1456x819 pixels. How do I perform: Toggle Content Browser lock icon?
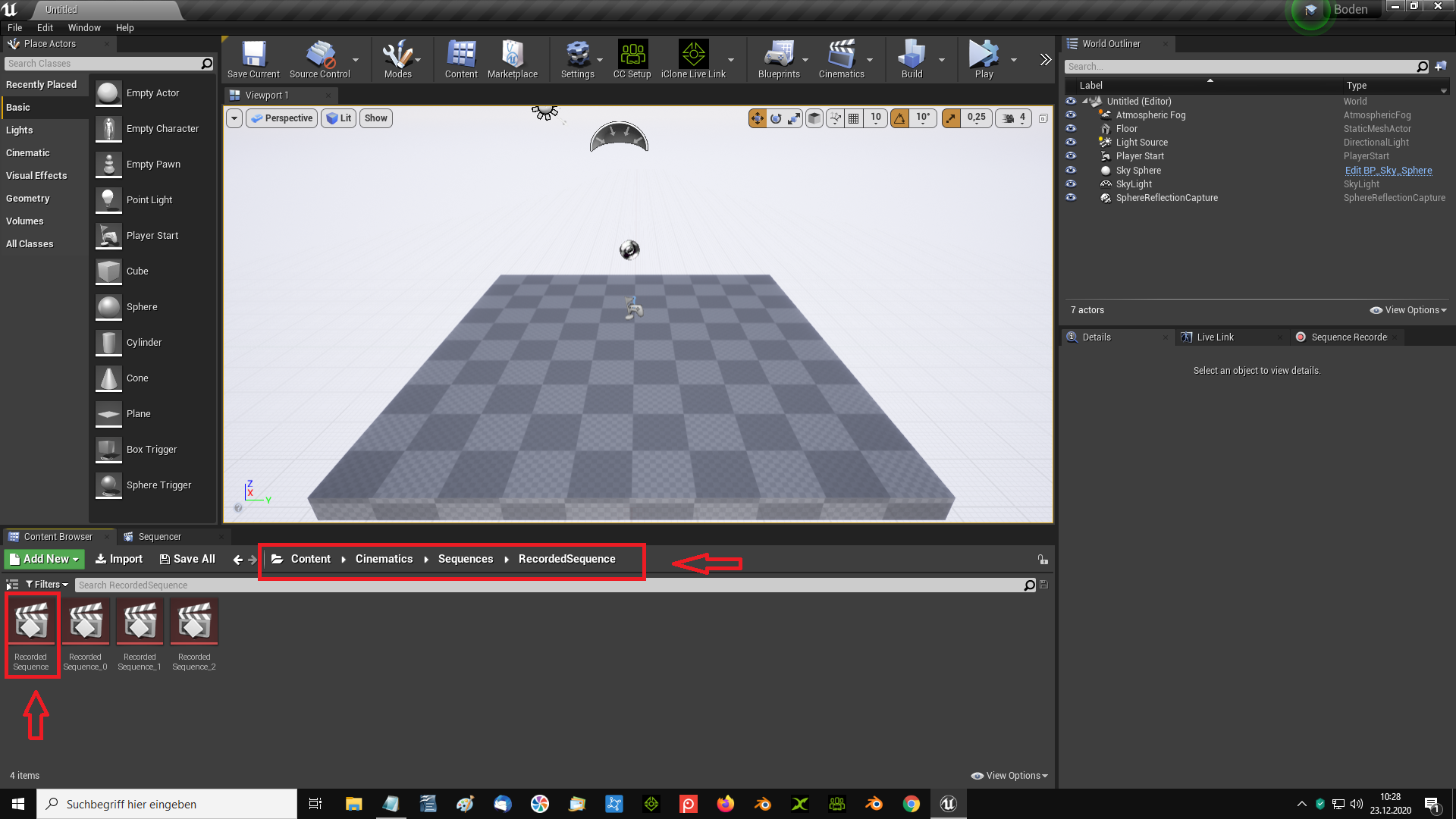click(x=1043, y=560)
